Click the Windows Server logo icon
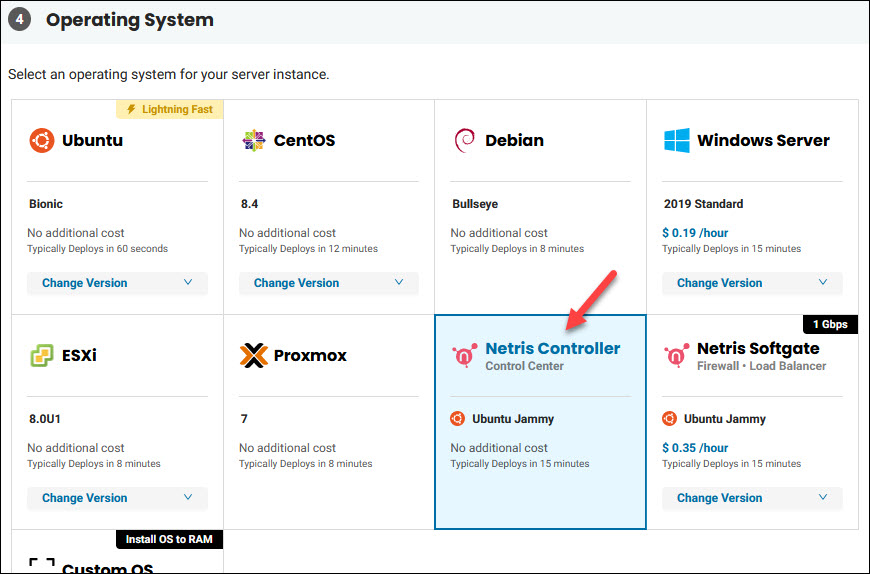The width and height of the screenshot is (870, 574). (676, 140)
